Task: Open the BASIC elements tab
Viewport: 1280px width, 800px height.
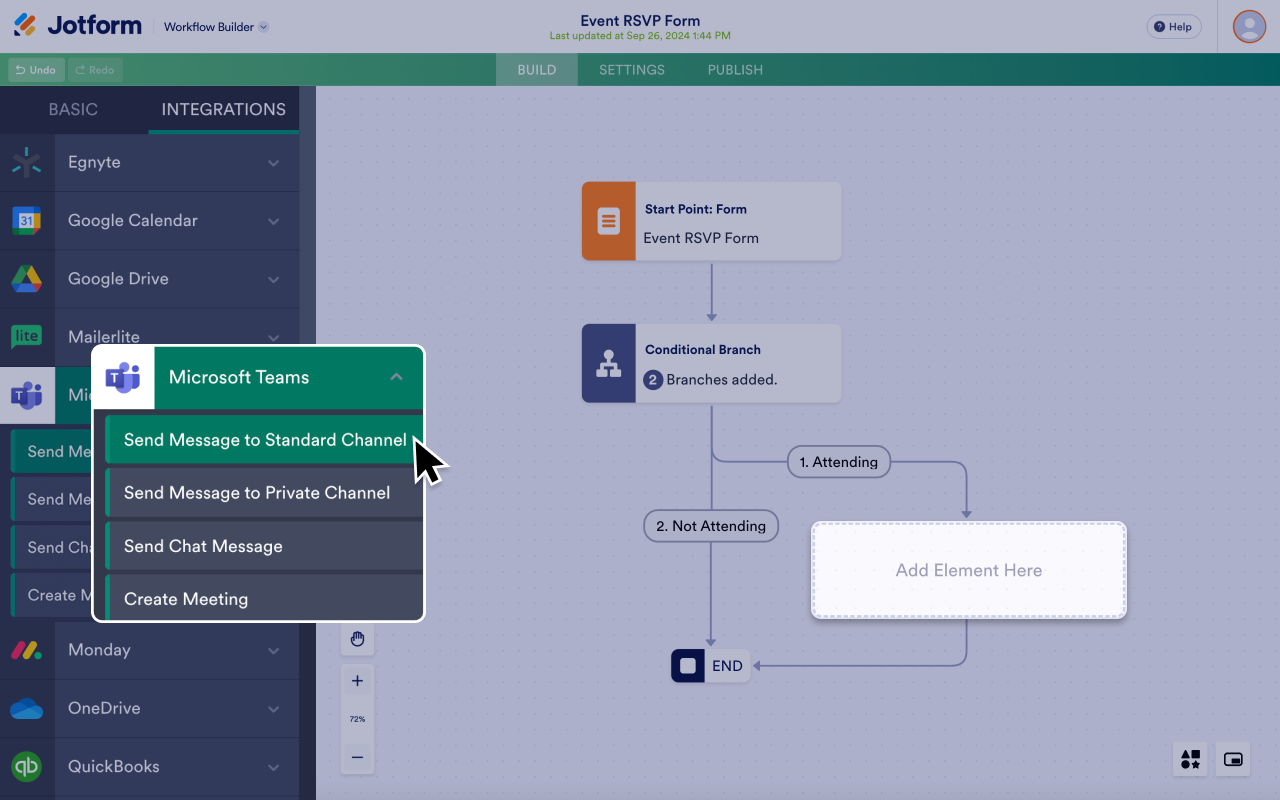Action: point(74,109)
